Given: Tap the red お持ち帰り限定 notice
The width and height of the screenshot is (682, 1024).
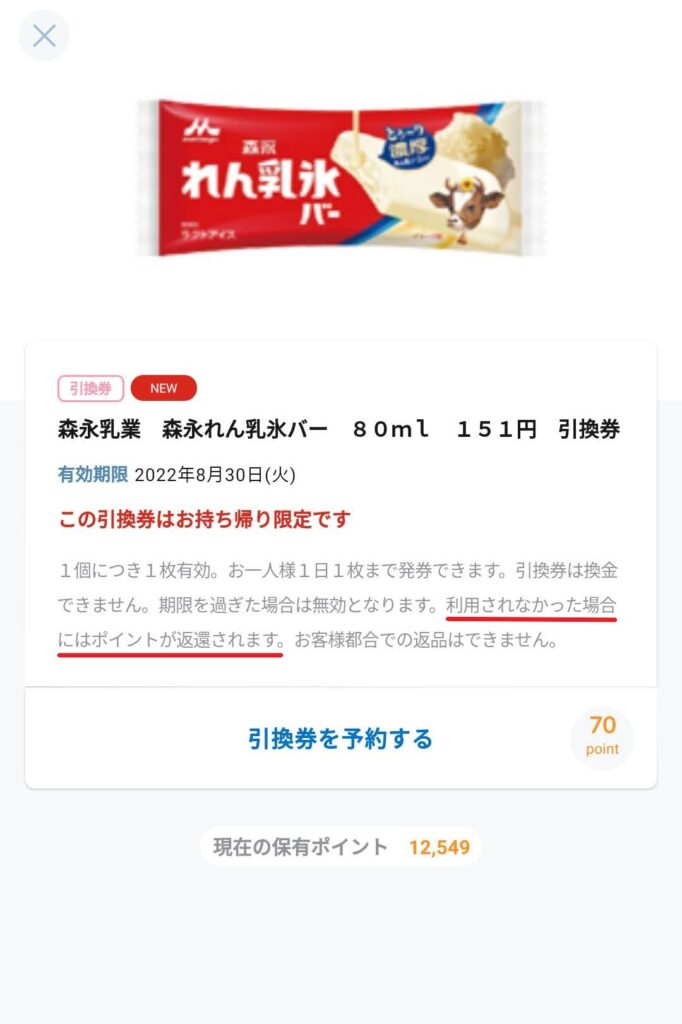Looking at the screenshot, I should coord(204,520).
